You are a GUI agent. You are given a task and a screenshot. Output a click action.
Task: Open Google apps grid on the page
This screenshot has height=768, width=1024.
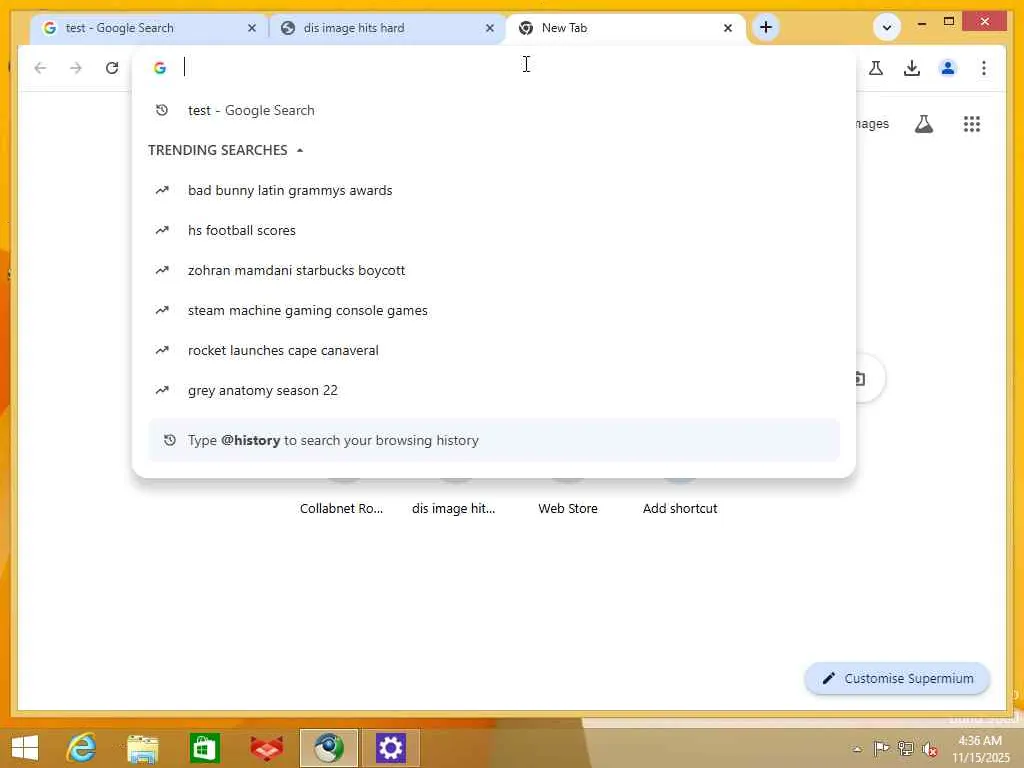click(x=972, y=124)
